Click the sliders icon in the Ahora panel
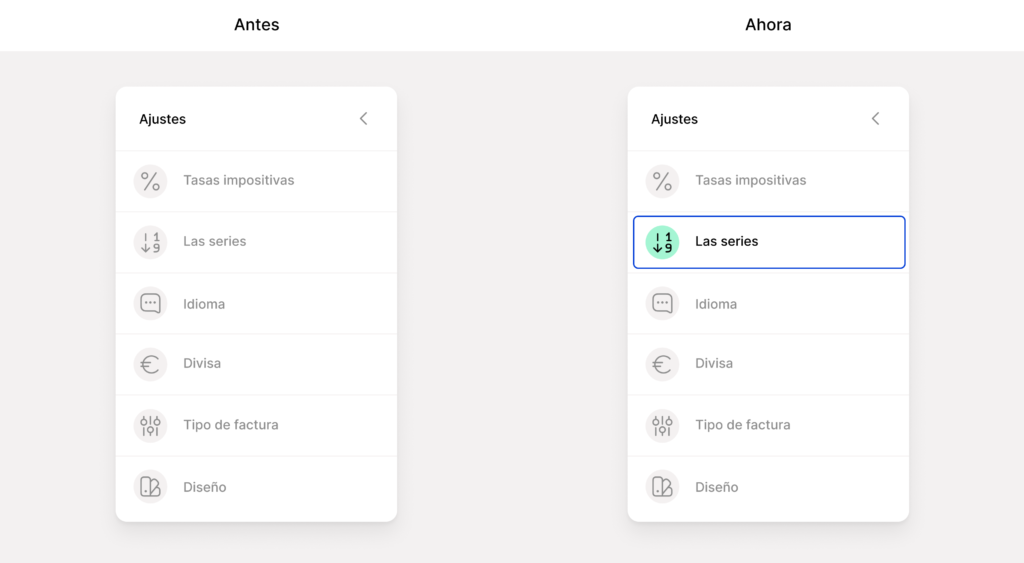The width and height of the screenshot is (1024, 563). pyautogui.click(x=662, y=425)
